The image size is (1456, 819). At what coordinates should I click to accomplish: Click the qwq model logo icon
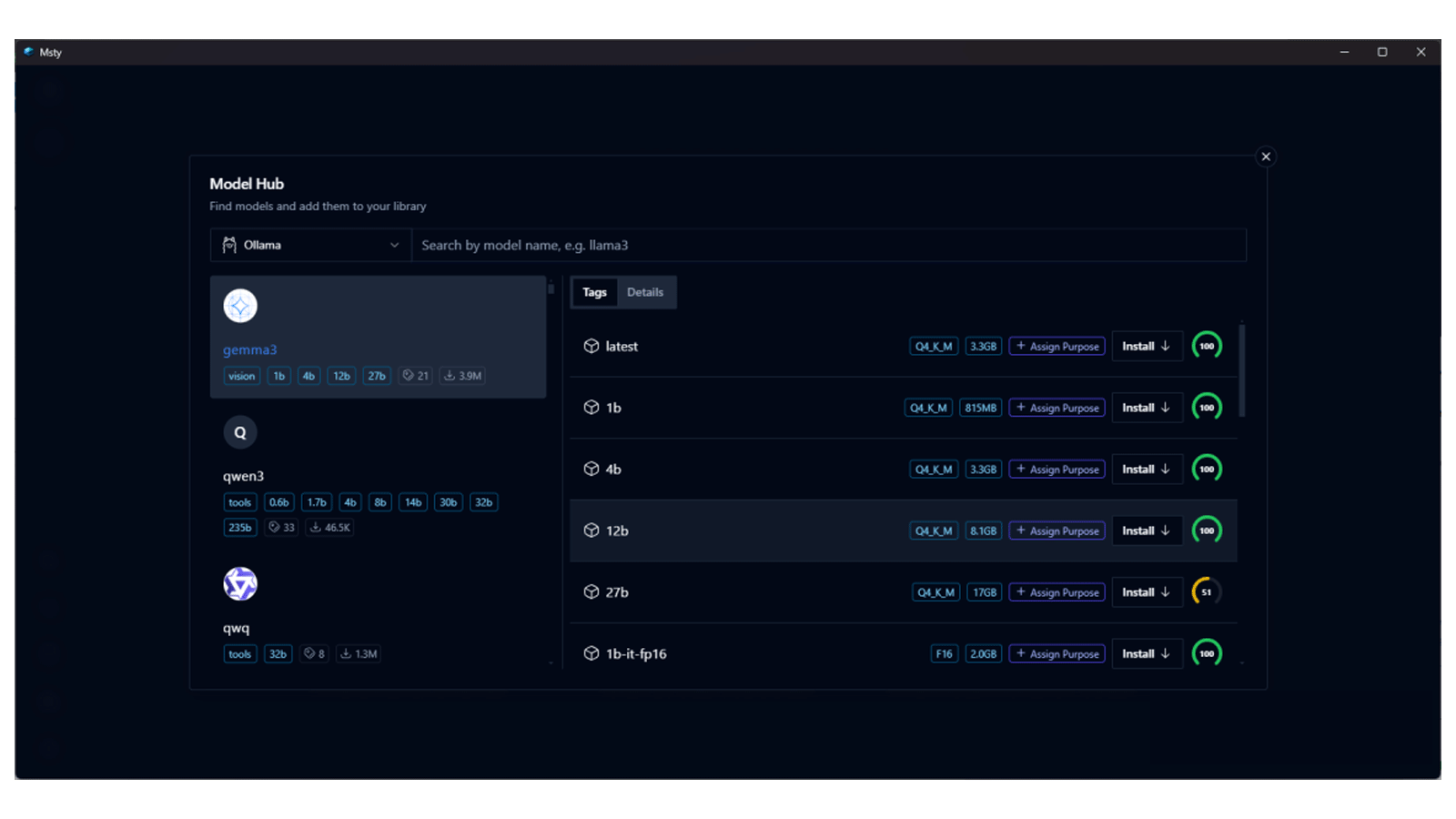pos(240,584)
